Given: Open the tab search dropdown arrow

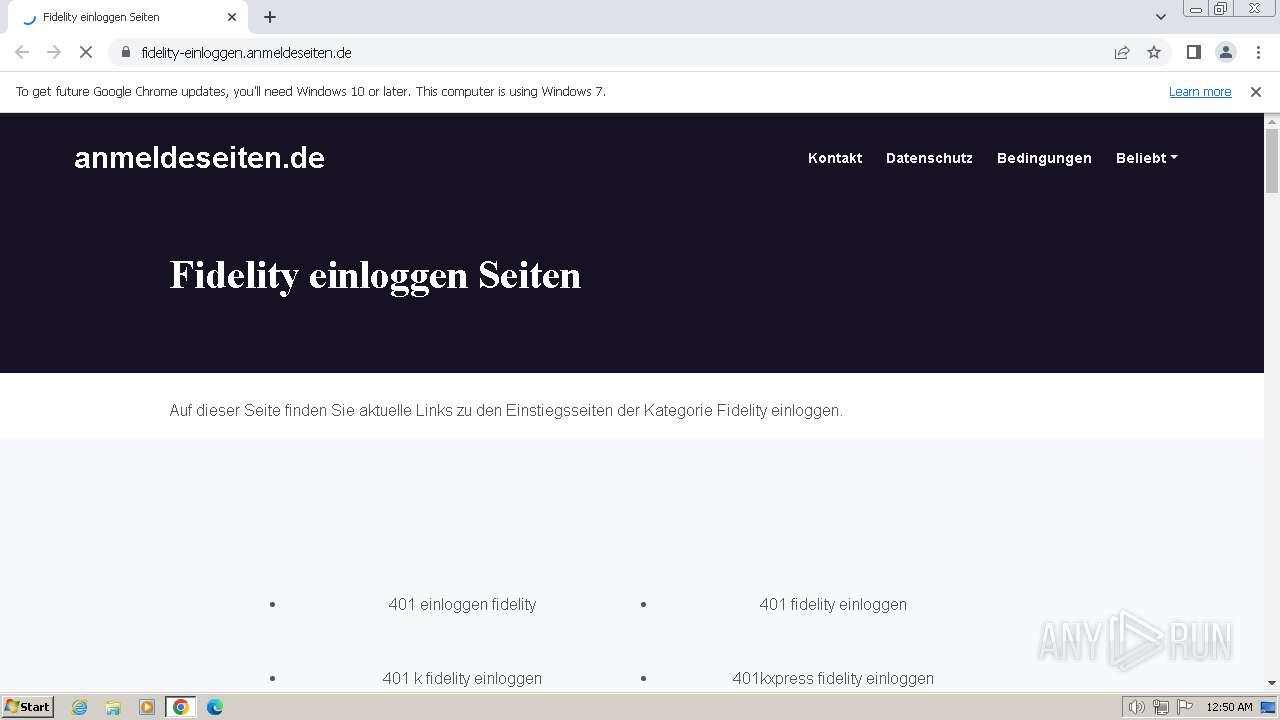Looking at the screenshot, I should tap(1161, 17).
